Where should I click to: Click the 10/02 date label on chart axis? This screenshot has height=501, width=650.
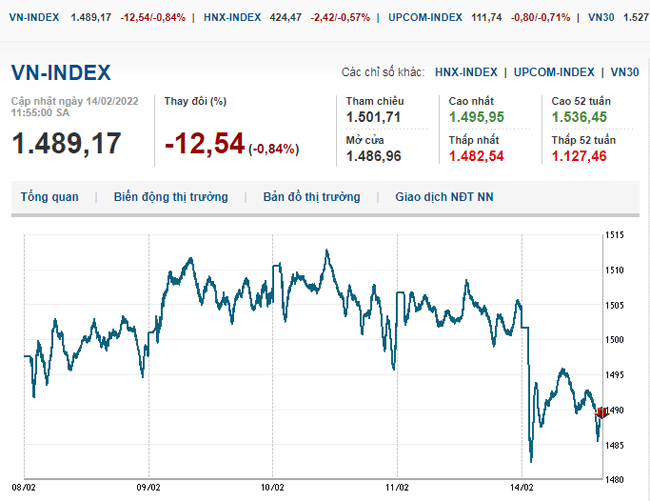(x=273, y=487)
